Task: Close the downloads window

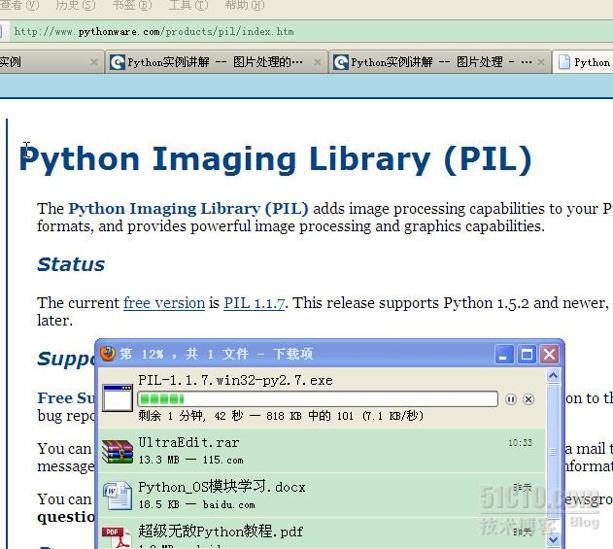Action: [549, 354]
